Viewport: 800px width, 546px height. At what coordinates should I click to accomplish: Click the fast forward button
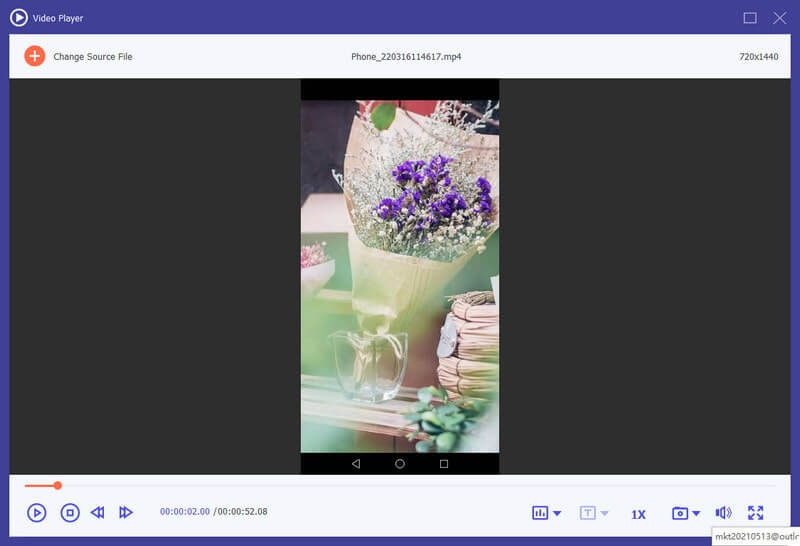[126, 513]
